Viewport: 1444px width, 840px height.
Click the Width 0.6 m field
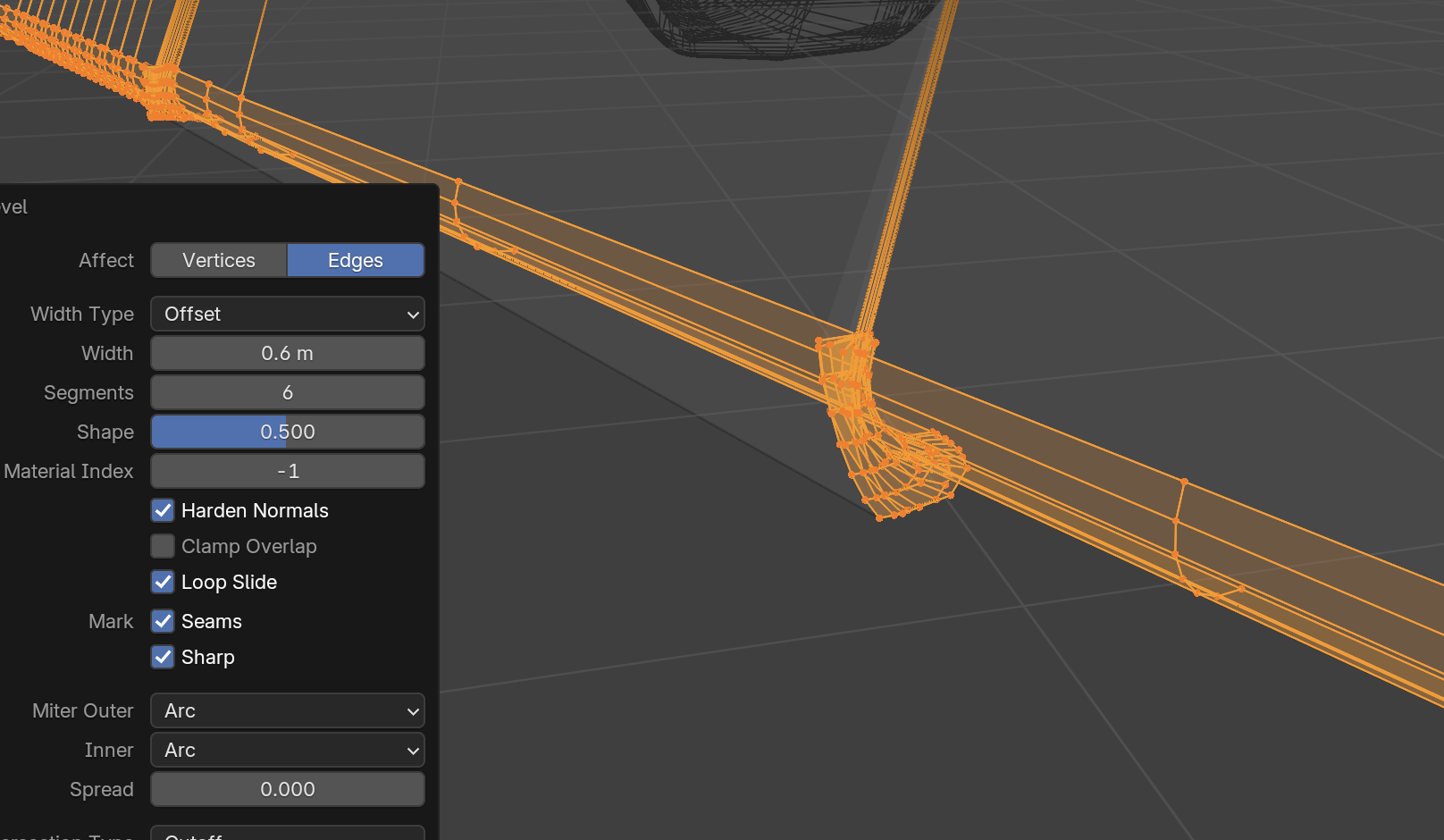pyautogui.click(x=287, y=353)
